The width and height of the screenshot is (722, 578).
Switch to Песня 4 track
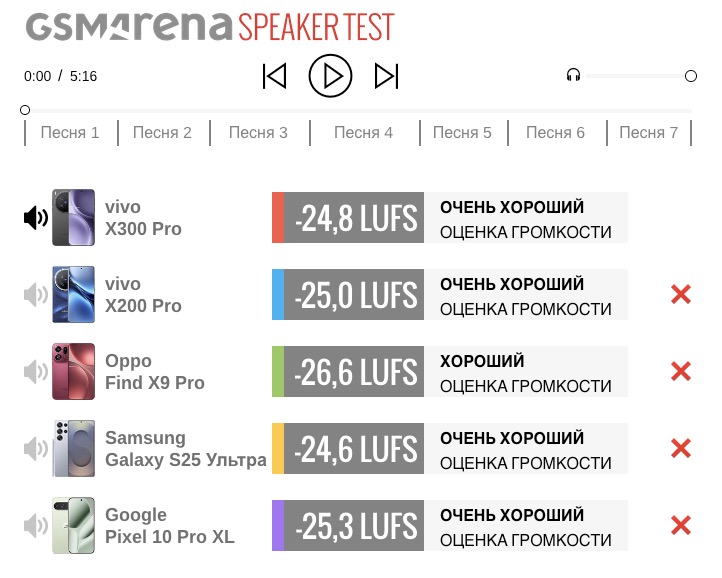363,133
